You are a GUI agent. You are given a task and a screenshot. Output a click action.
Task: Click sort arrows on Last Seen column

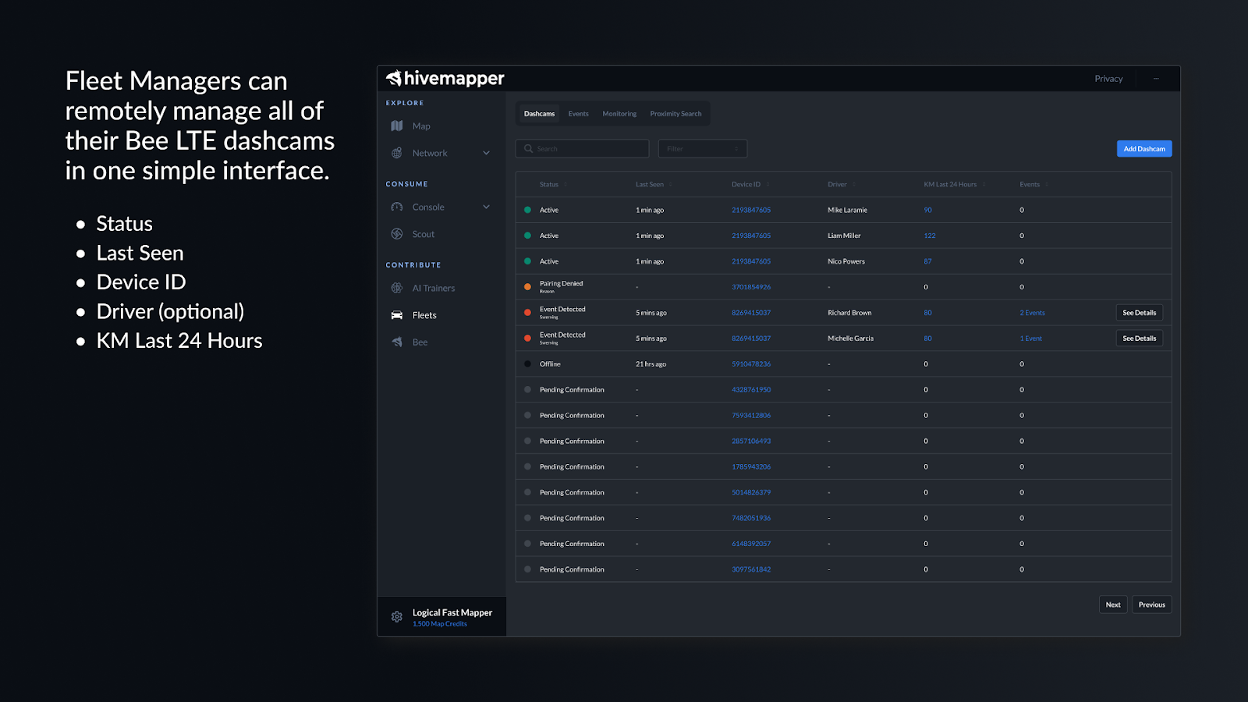[670, 185]
